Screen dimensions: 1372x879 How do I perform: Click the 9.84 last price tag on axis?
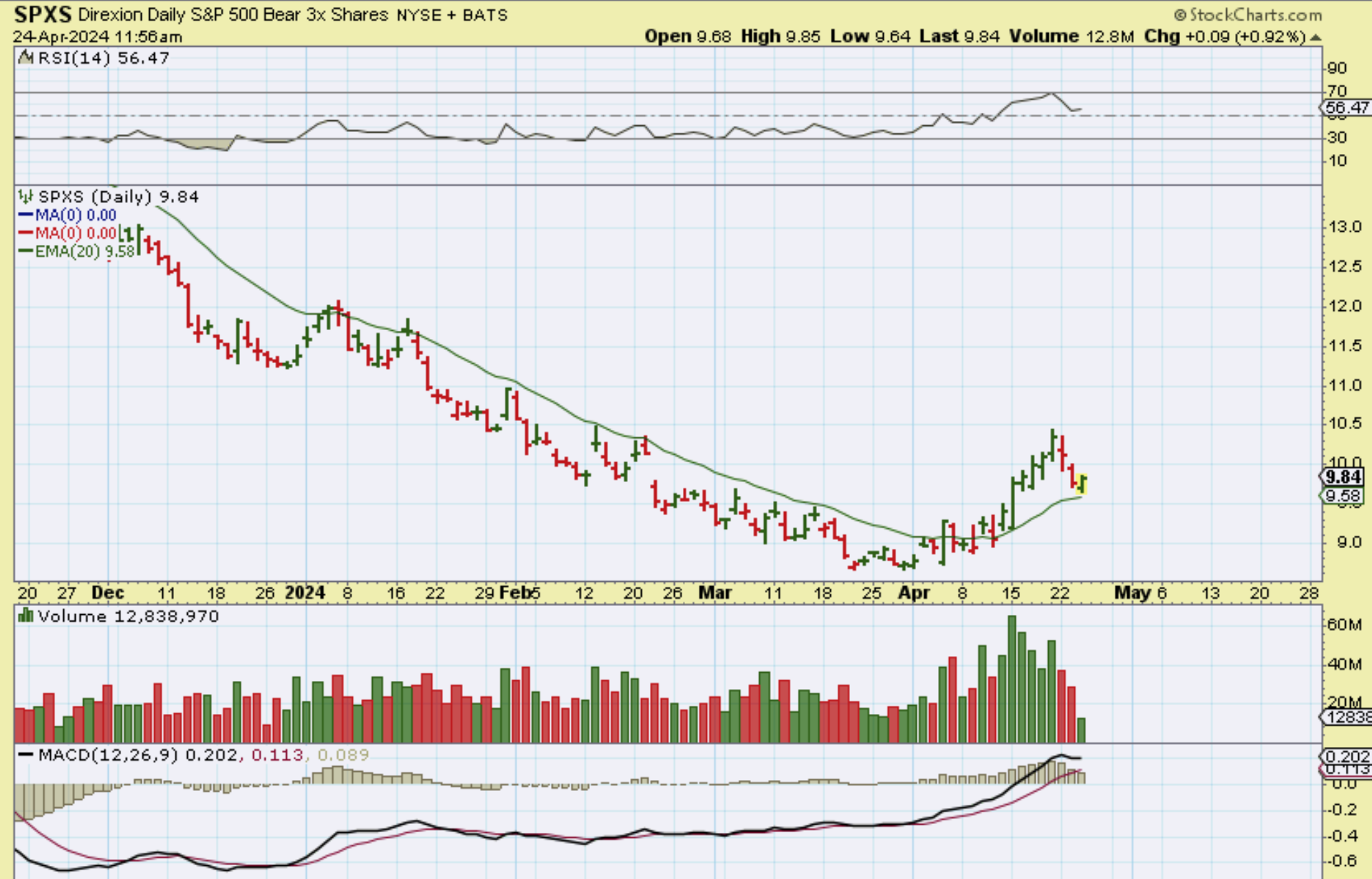(x=1343, y=477)
